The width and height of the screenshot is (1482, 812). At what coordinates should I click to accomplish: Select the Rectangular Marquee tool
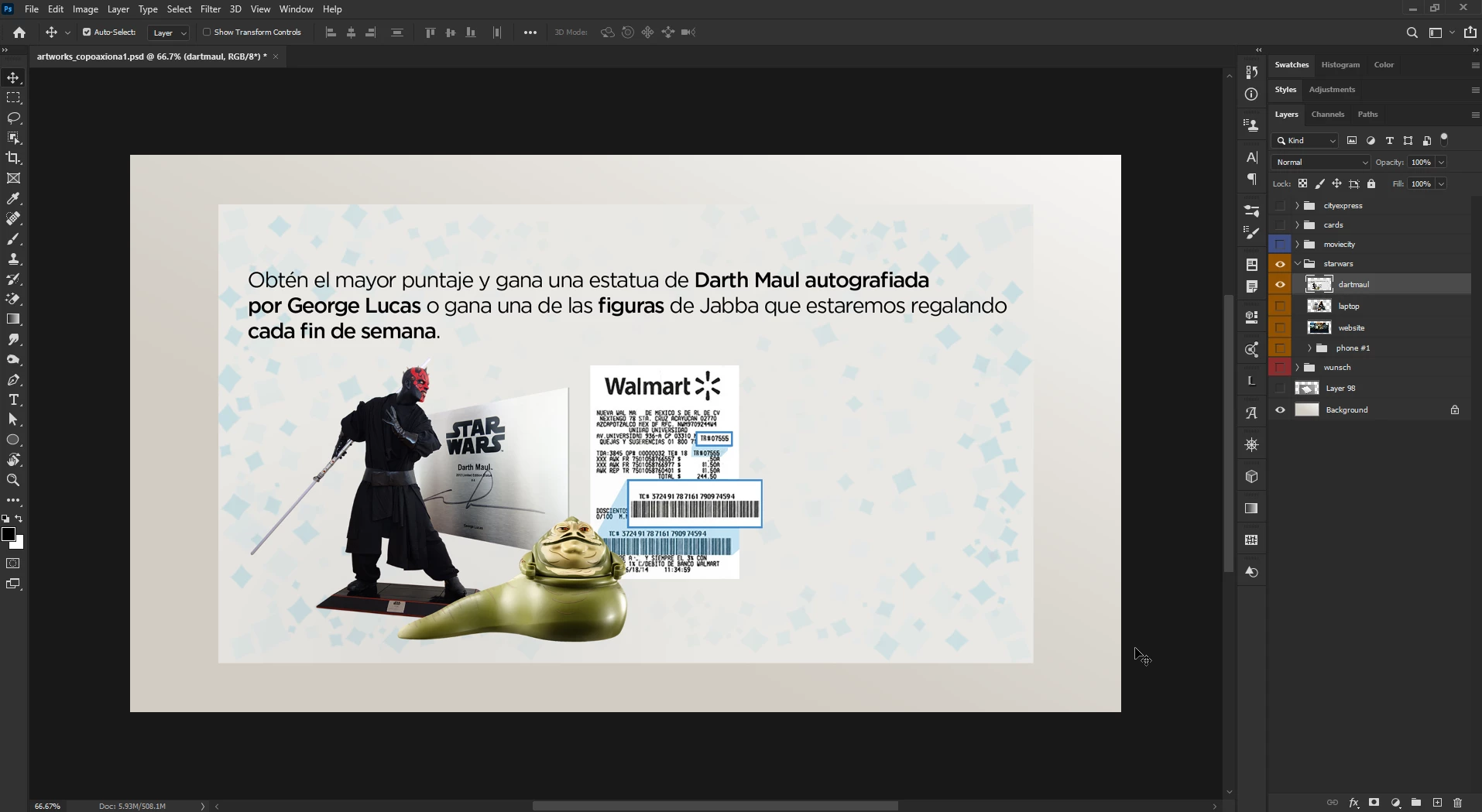pos(13,98)
